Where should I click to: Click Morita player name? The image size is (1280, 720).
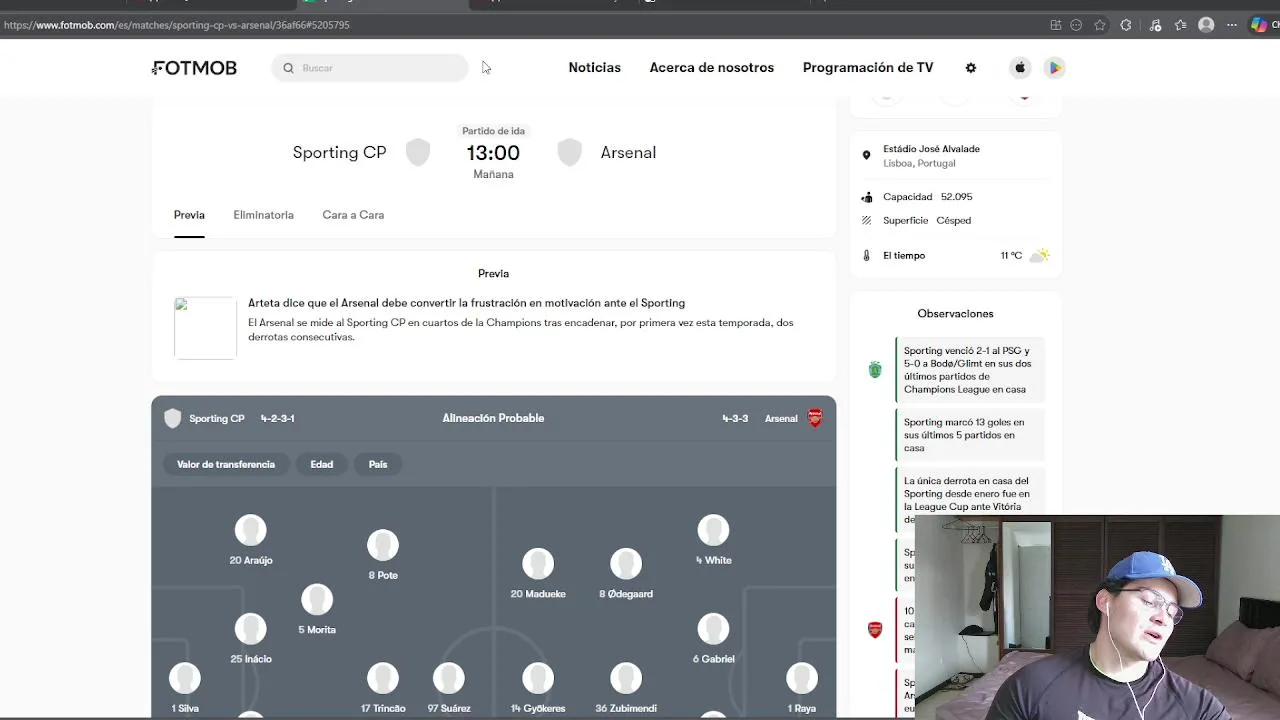317,629
